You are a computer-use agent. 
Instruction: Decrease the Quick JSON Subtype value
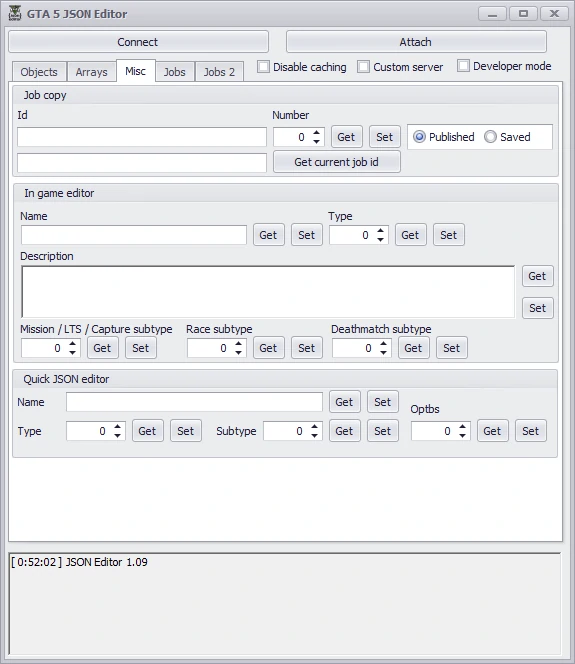pyautogui.click(x=314, y=435)
